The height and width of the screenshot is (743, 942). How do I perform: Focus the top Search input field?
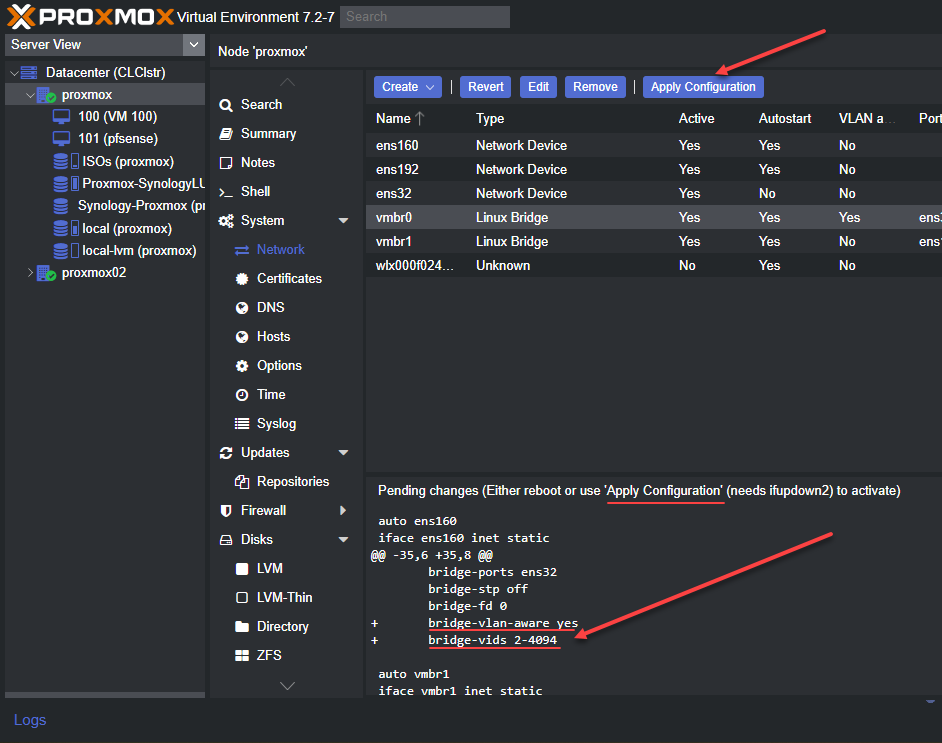425,17
